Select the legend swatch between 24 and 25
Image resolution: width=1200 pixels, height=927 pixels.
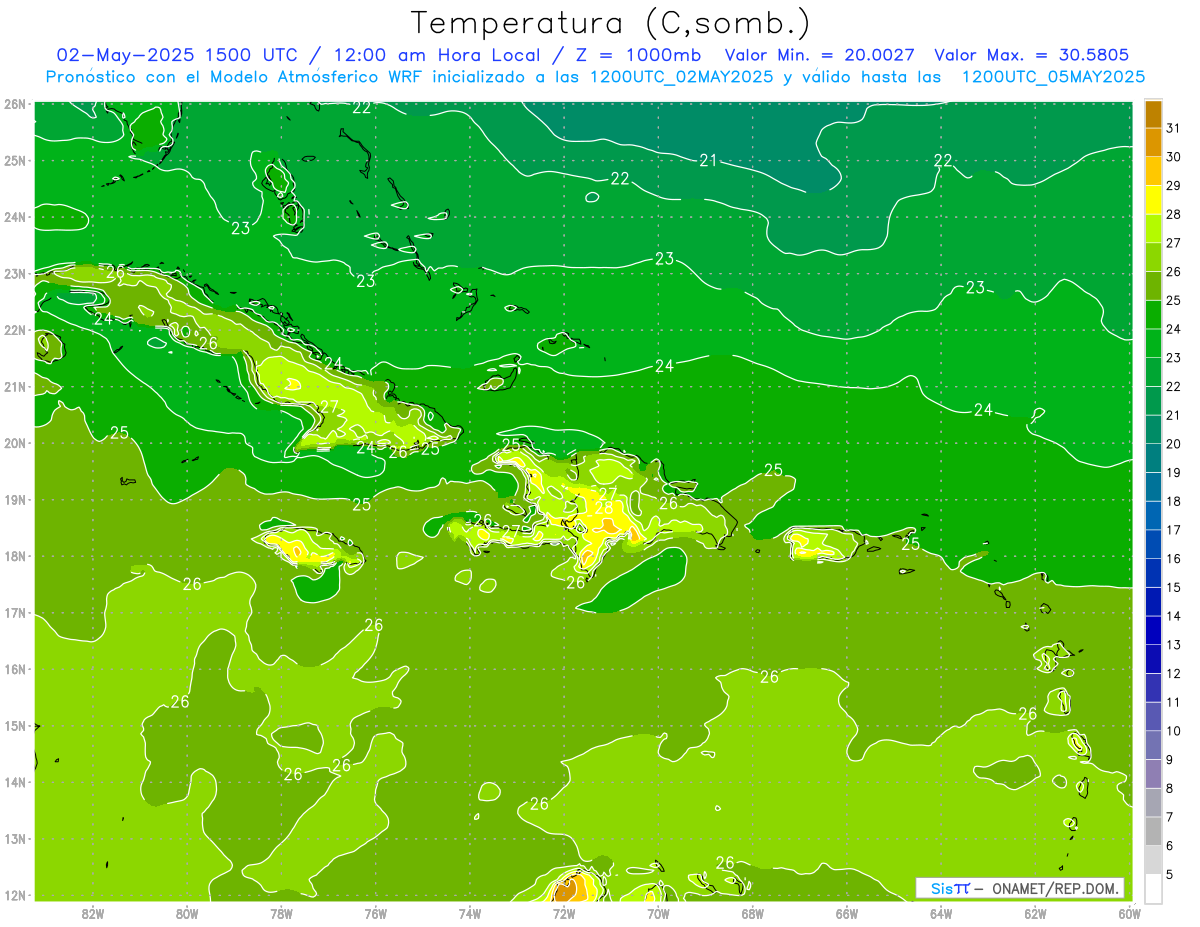coord(1153,315)
